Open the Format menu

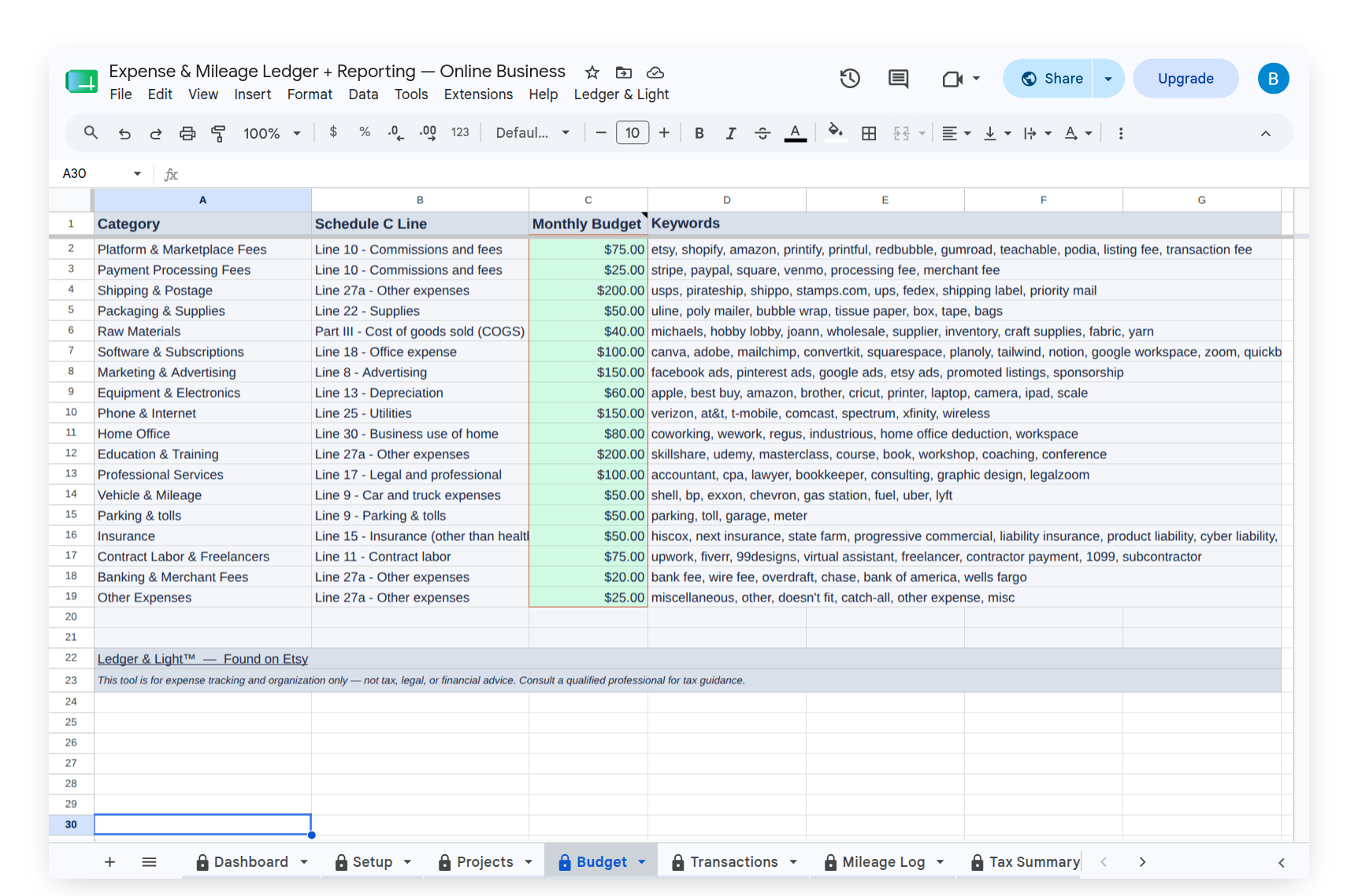tap(310, 94)
